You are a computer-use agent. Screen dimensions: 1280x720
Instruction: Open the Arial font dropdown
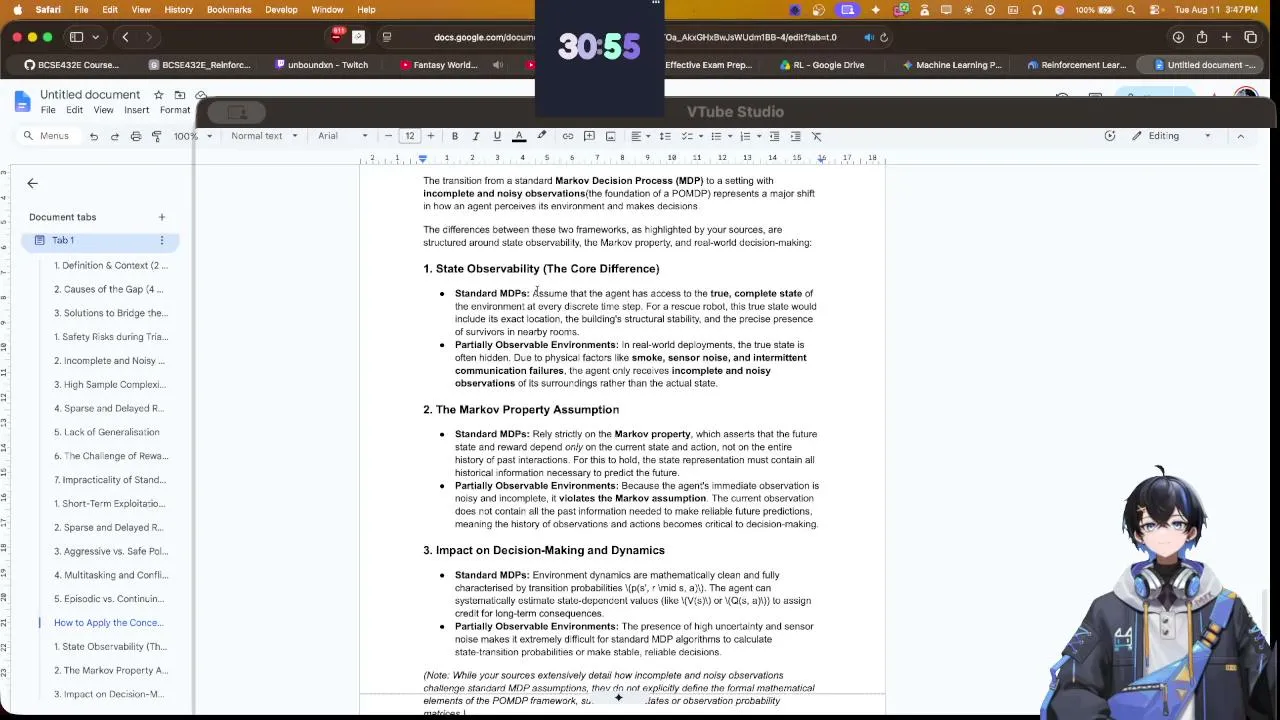click(x=343, y=136)
